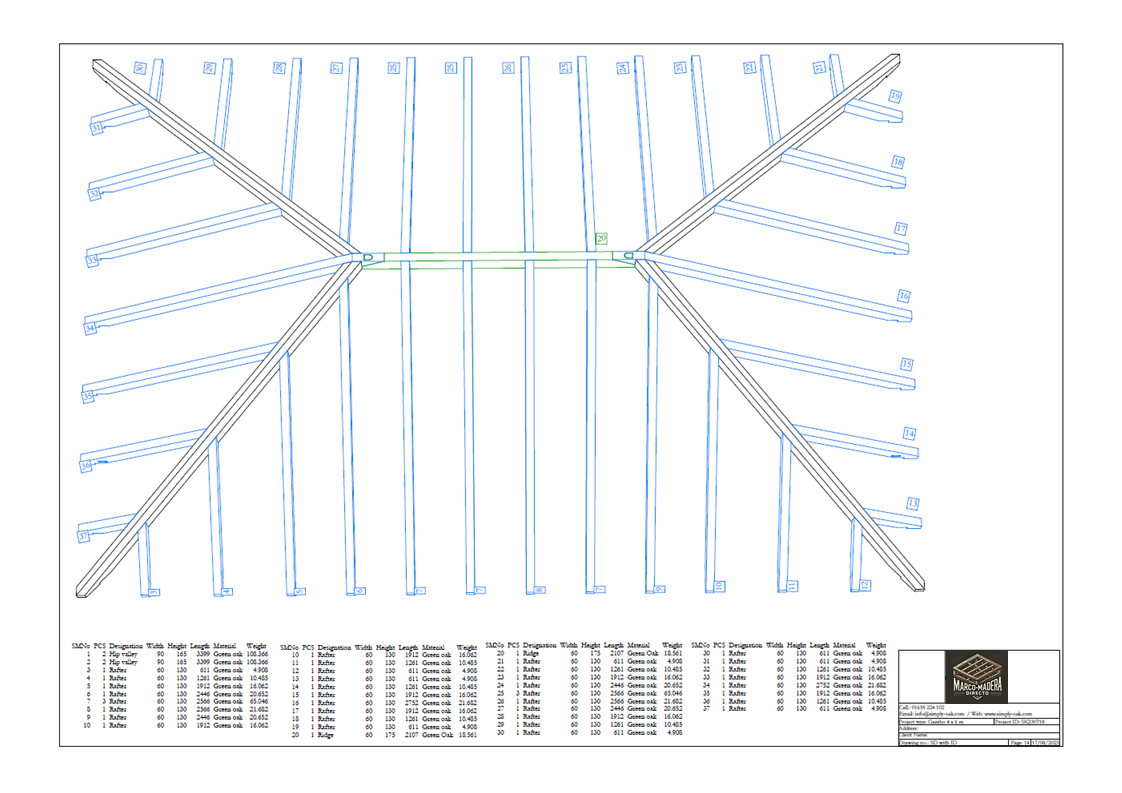Click 'Hip valley' in table row 2
Viewport: 1122px width, 793px height.
(x=123, y=662)
